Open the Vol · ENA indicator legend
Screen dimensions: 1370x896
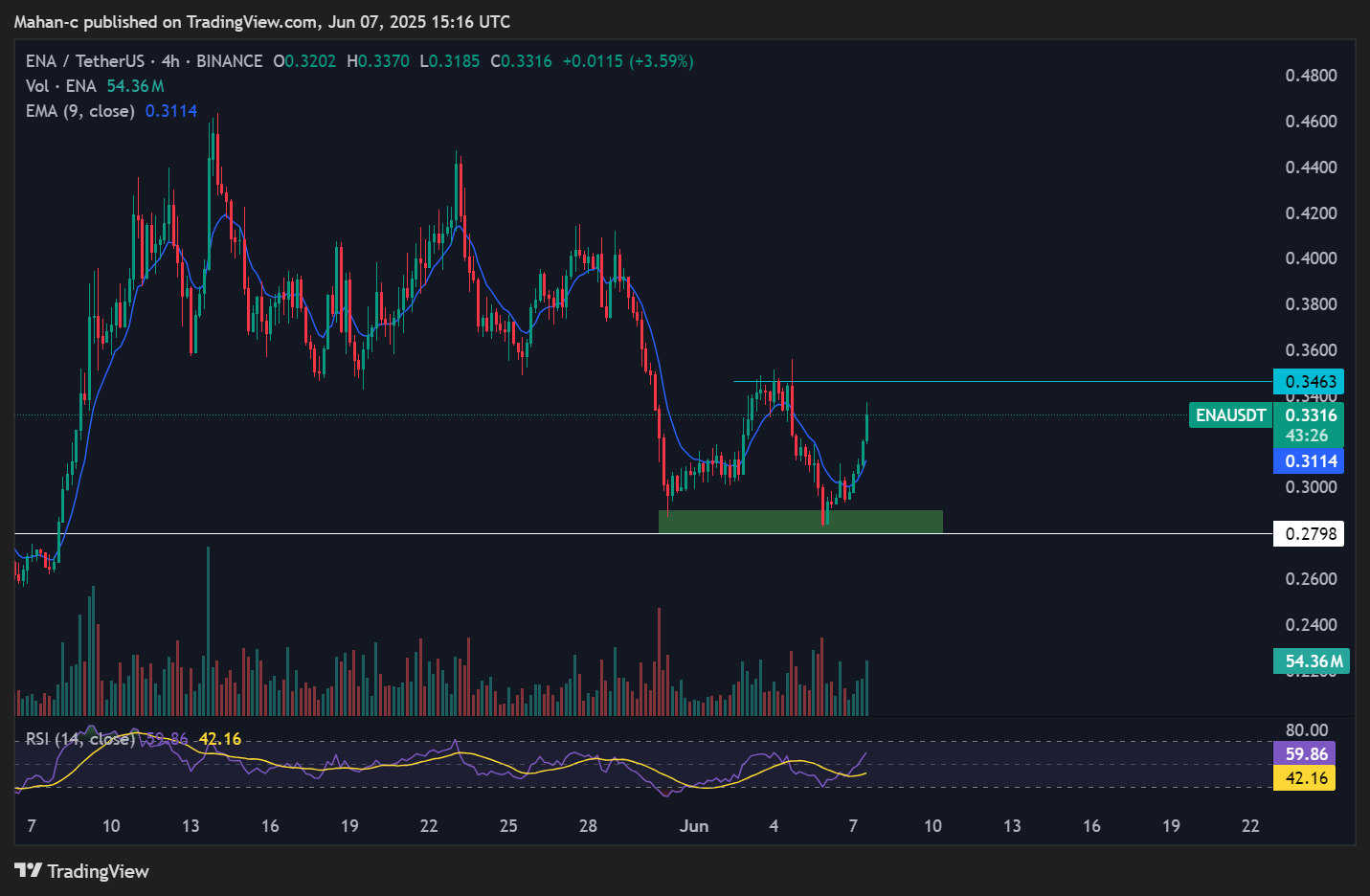click(x=60, y=86)
